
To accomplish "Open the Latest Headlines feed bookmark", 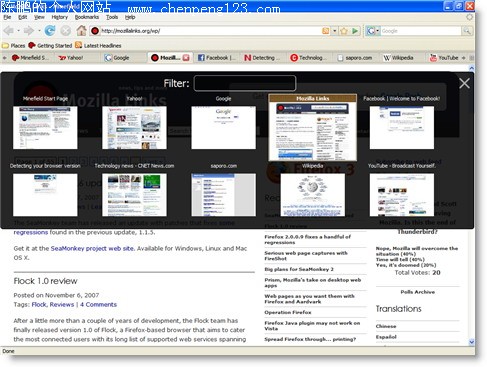I will pos(98,46).
